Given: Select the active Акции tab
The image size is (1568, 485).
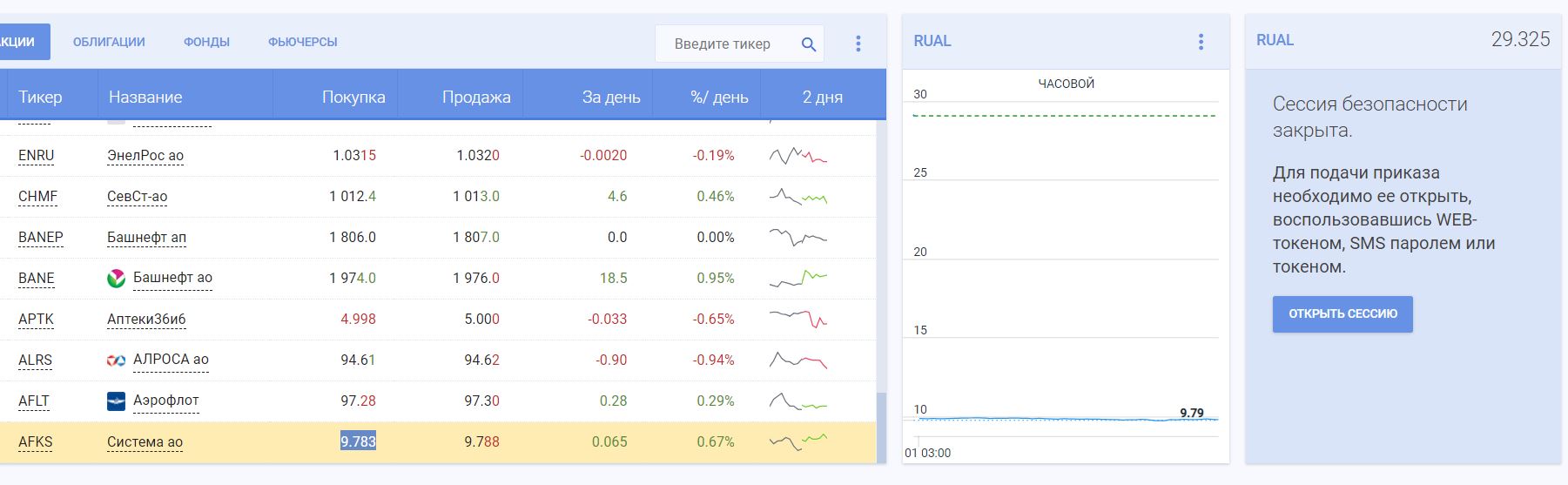Looking at the screenshot, I should pyautogui.click(x=24, y=42).
